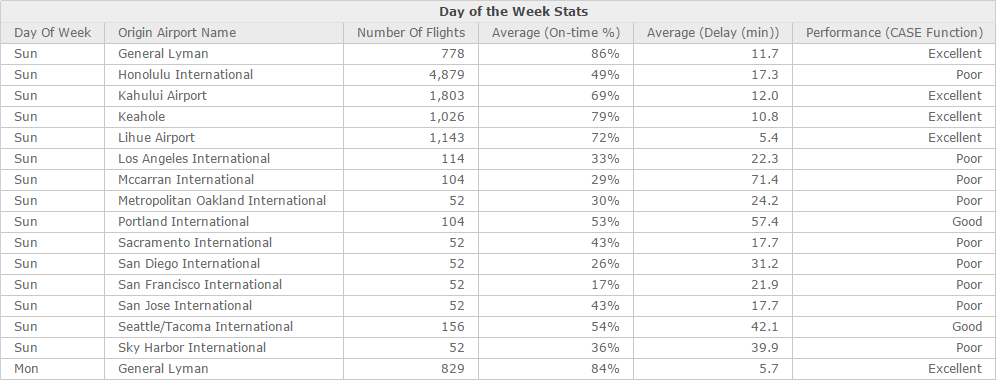996x380 pixels.
Task: Select the 17% on-time San Francisco cell
Action: (x=556, y=285)
